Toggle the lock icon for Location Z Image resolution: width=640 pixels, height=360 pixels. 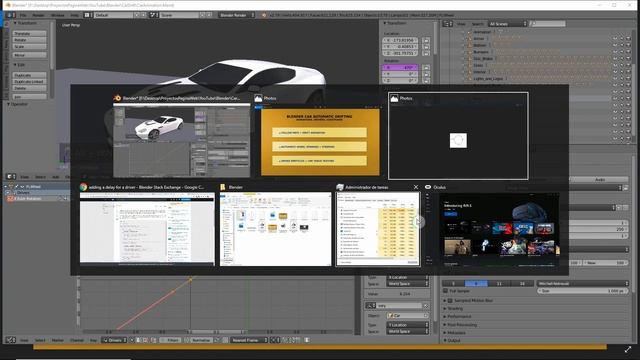click(426, 53)
